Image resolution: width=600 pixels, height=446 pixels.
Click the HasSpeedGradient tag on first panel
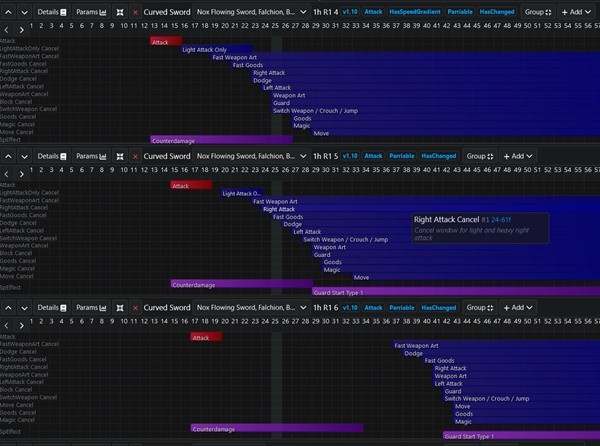(x=418, y=12)
